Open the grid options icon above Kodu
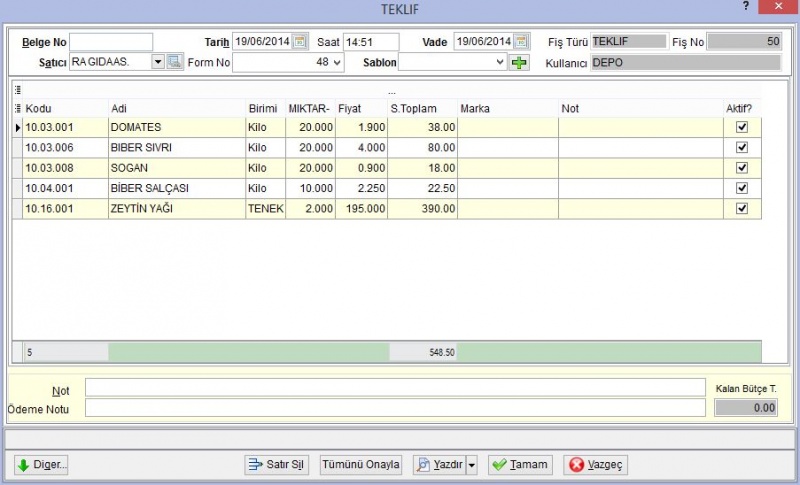This screenshot has height=485, width=800. coord(18,90)
